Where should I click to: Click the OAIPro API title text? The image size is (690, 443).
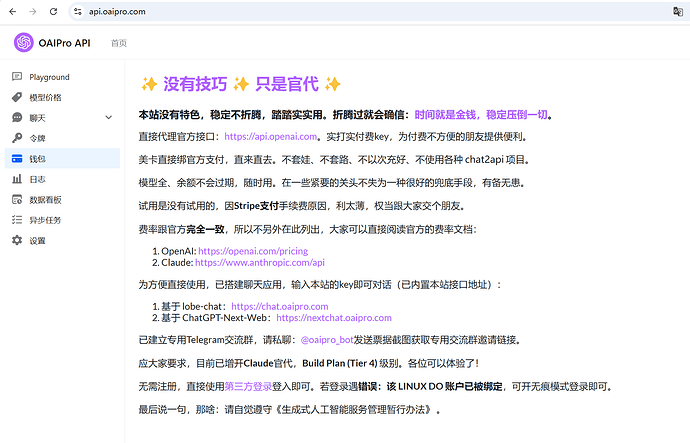tap(64, 43)
